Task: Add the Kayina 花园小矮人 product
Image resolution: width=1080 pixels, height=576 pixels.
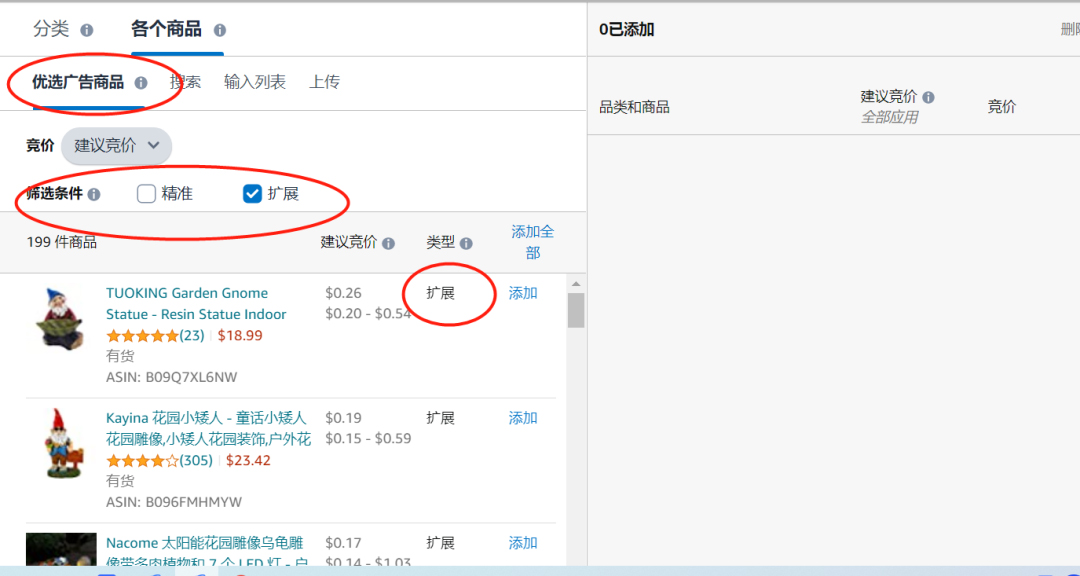Action: (523, 418)
